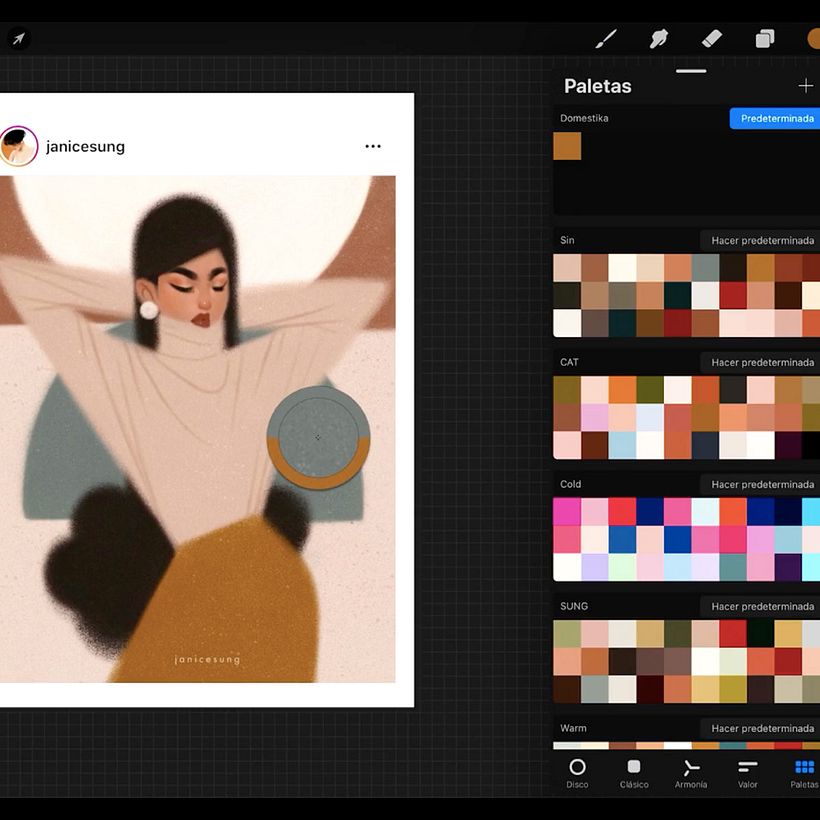Click the Warm palette name
820x820 pixels.
[573, 728]
